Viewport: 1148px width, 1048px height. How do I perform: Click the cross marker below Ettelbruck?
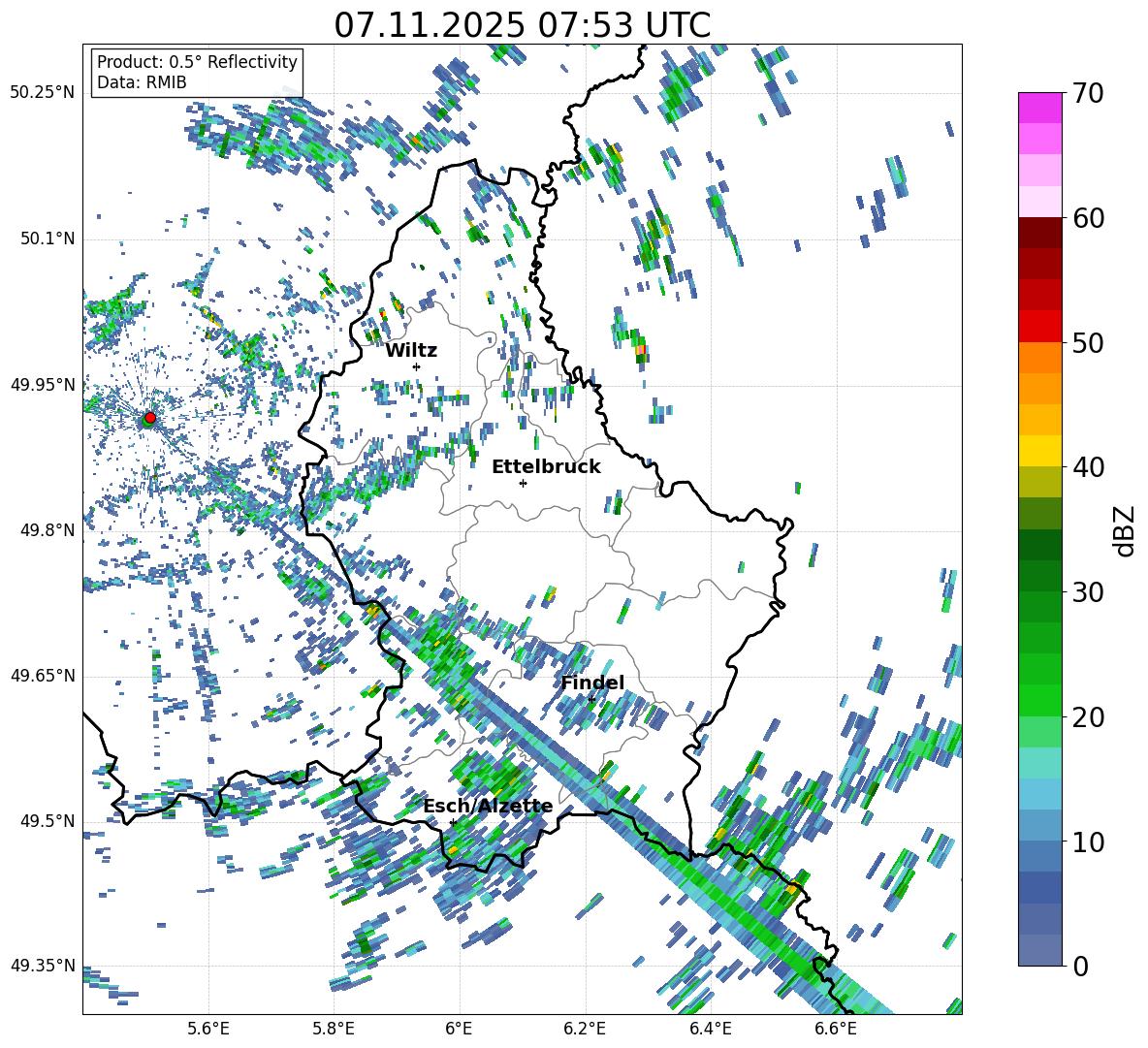pyautogui.click(x=523, y=483)
